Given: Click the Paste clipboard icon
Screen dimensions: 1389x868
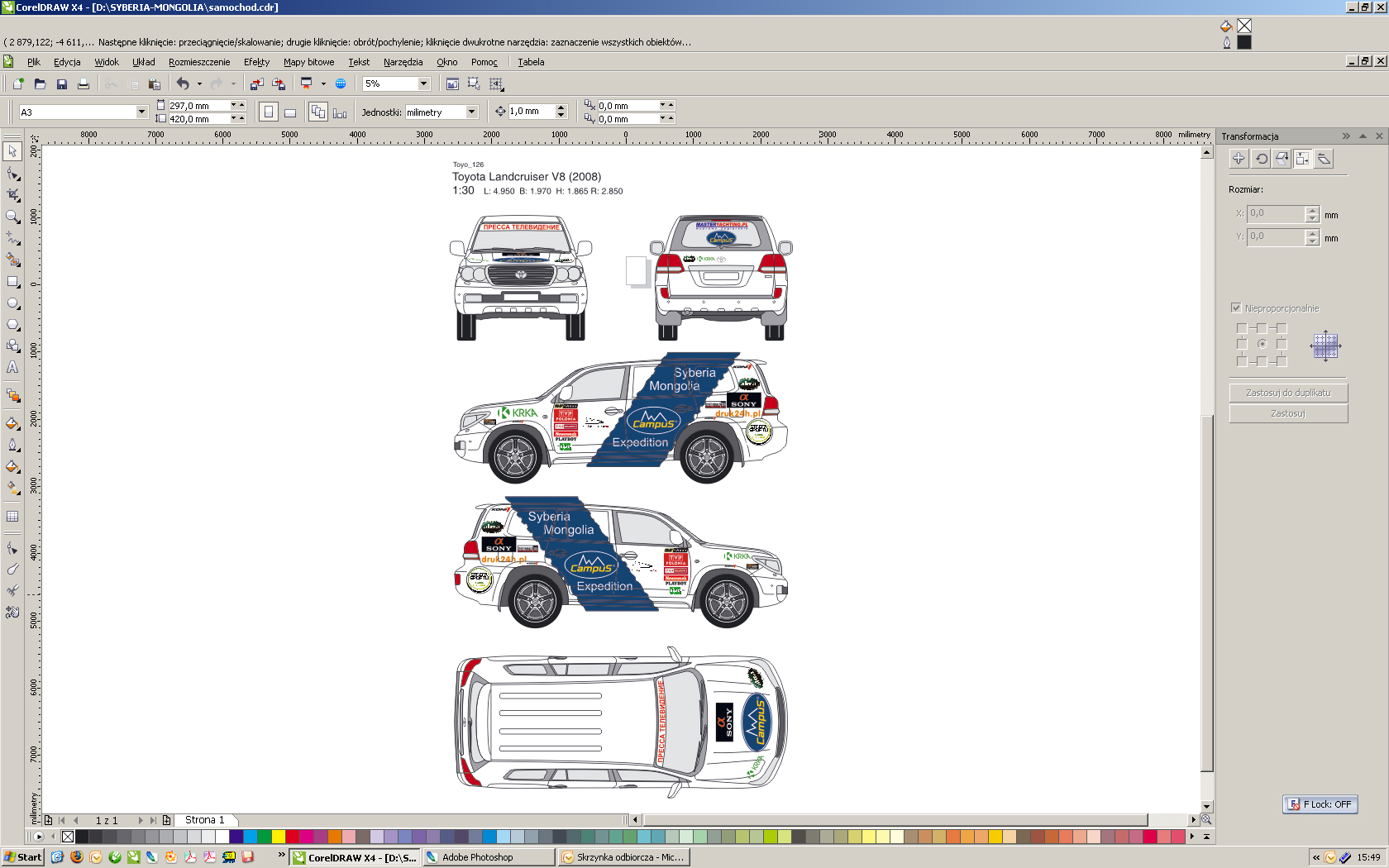Looking at the screenshot, I should point(154,83).
